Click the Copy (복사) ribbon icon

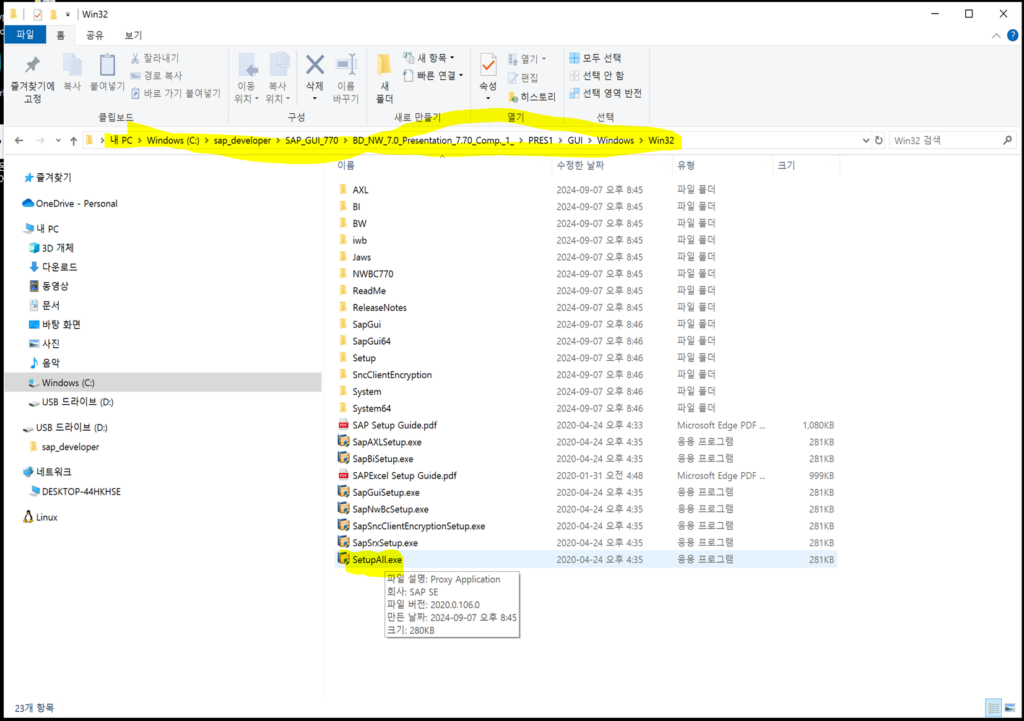[72, 65]
